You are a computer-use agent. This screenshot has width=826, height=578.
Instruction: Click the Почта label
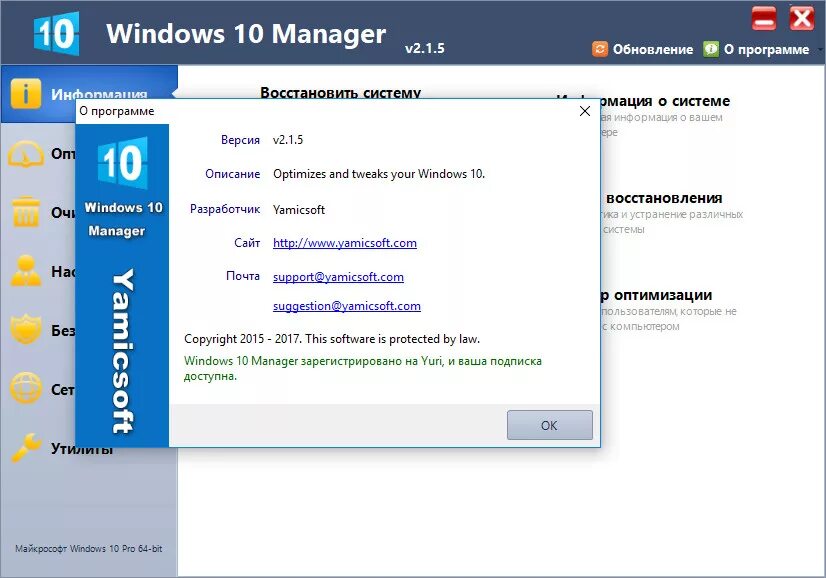[243, 276]
